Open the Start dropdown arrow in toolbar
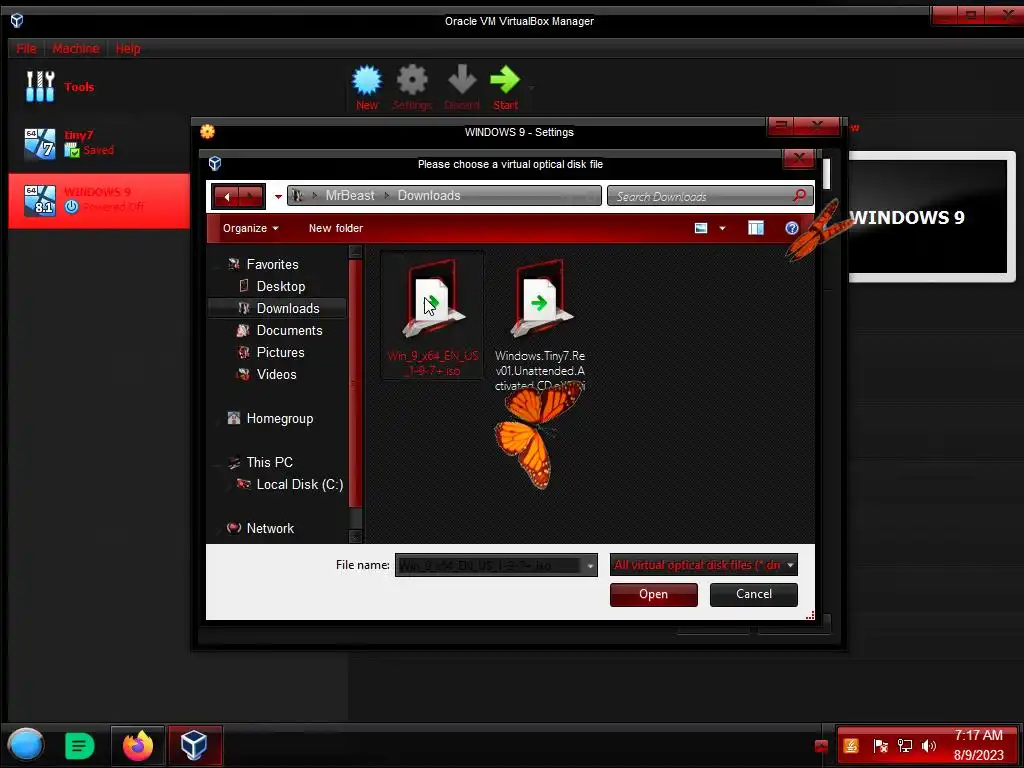The height and width of the screenshot is (768, 1024). pos(532,87)
